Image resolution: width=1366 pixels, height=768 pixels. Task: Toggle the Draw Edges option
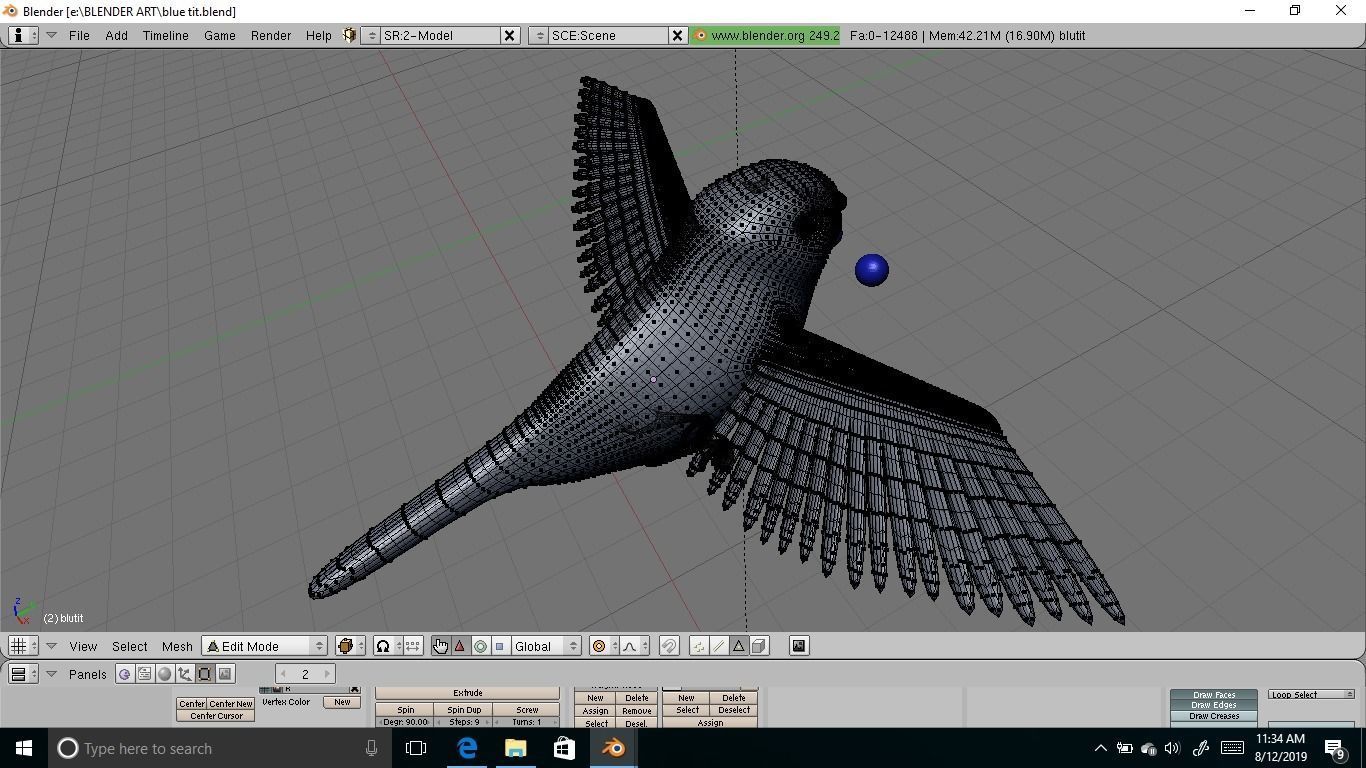point(1213,705)
